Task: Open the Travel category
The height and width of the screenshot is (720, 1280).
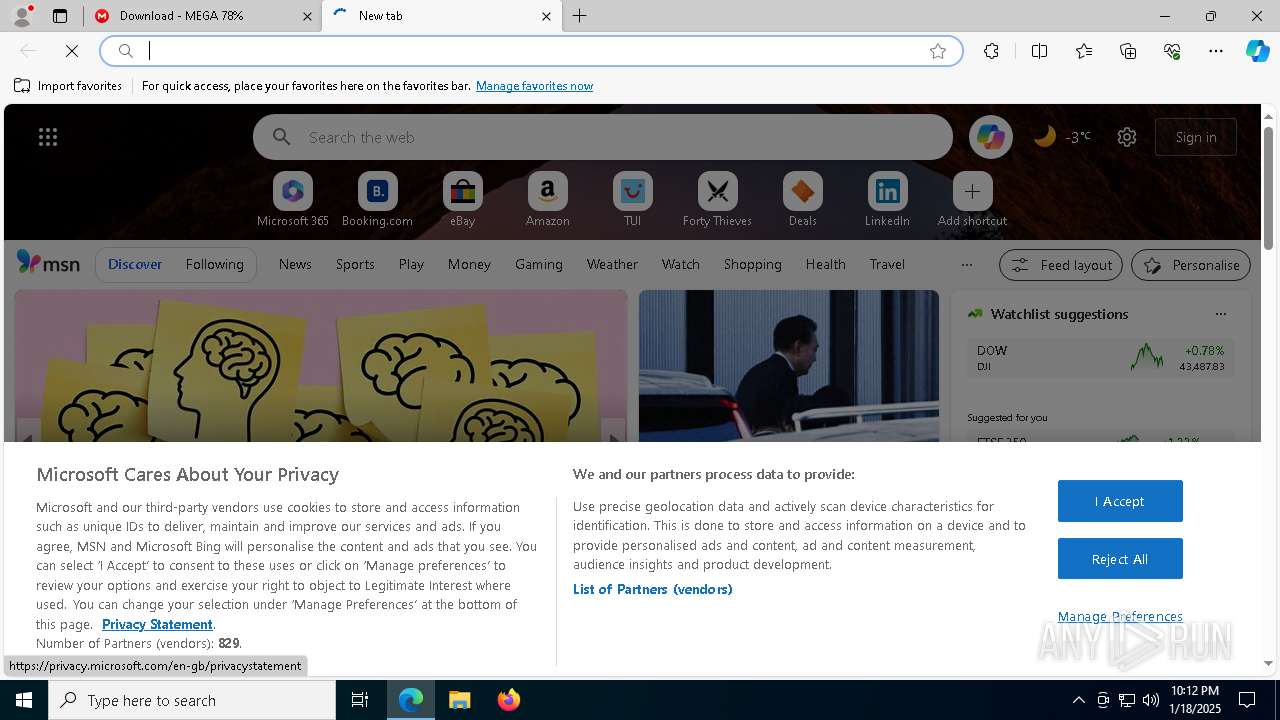Action: 887,264
